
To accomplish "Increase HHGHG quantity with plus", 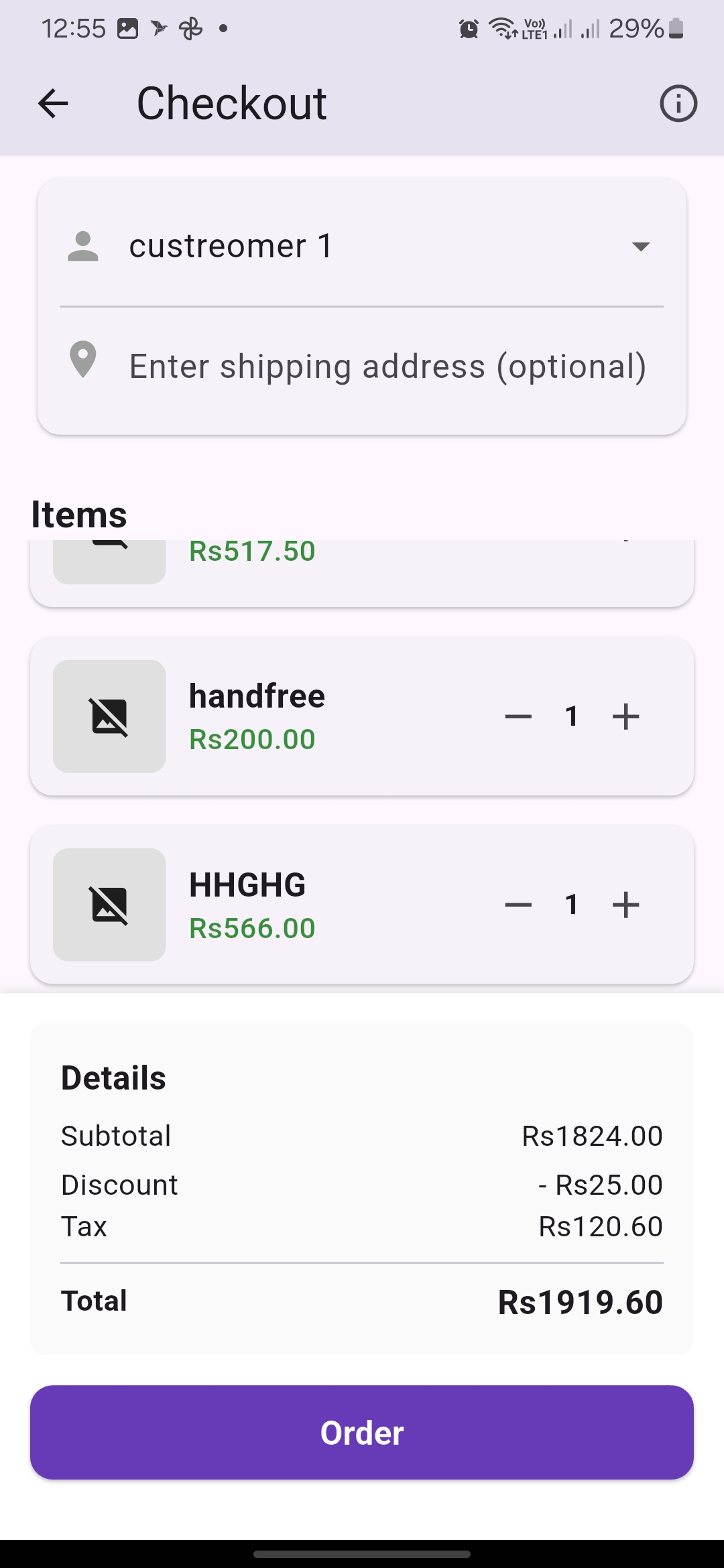I will (626, 905).
